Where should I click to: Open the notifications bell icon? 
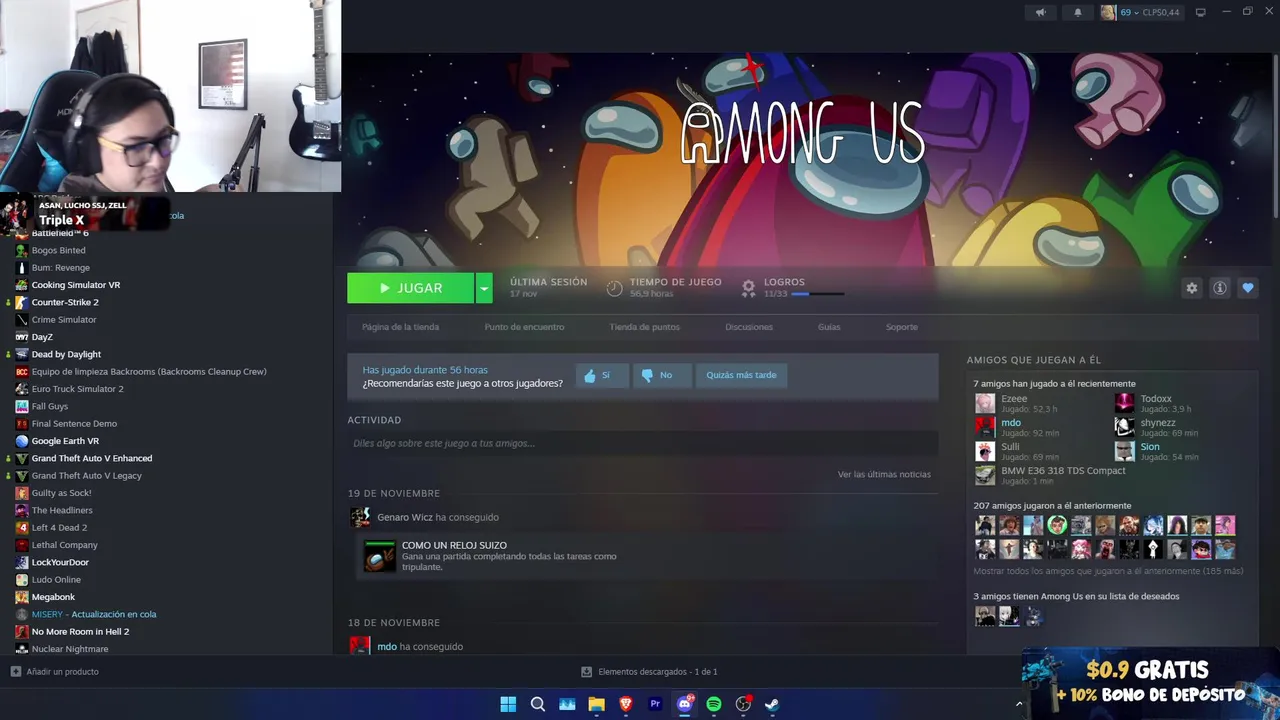tap(1078, 12)
